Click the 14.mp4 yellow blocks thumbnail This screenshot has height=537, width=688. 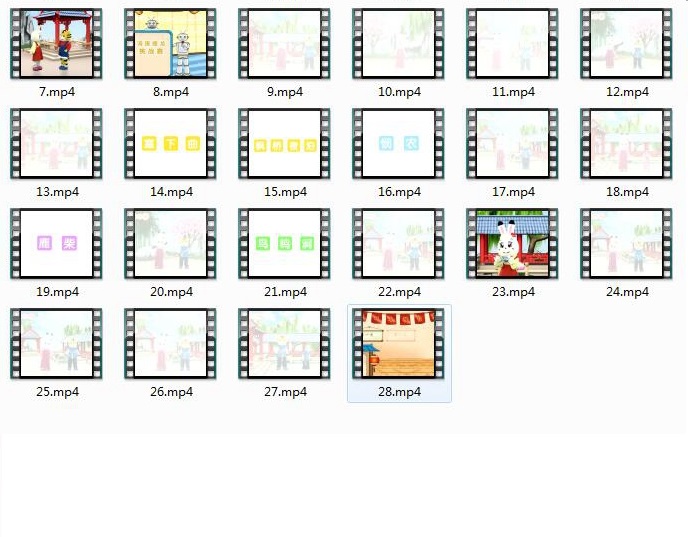171,144
